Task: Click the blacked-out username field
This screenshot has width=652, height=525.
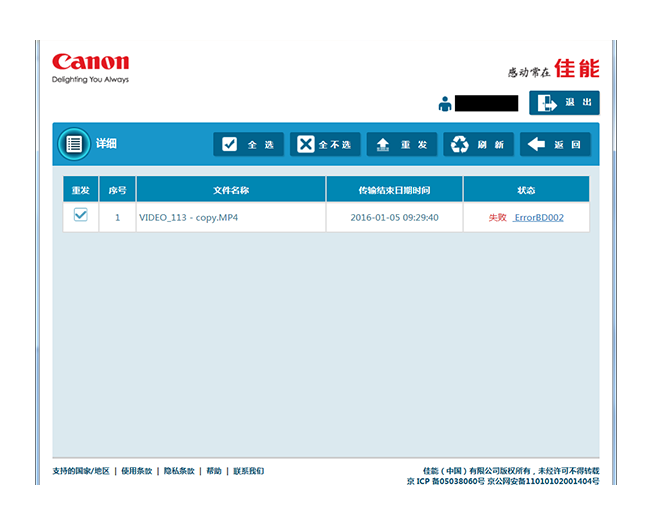Action: point(487,103)
